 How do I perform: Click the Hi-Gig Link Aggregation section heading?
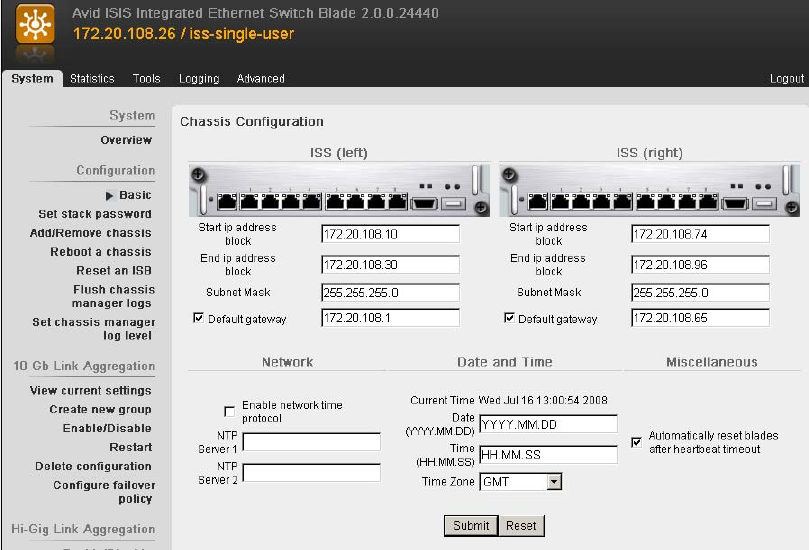(83, 529)
